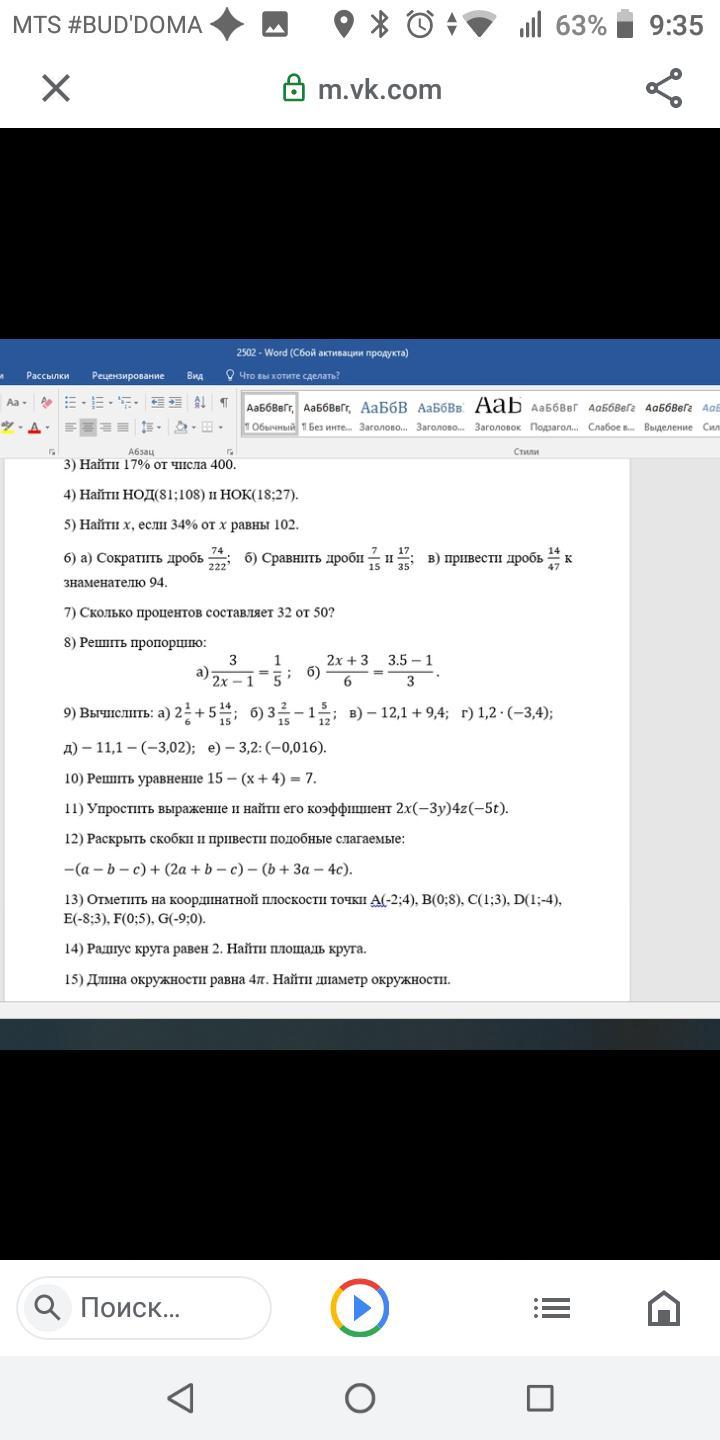This screenshot has height=1440, width=720.
Task: Decrease paragraph indent
Action: pos(158,402)
